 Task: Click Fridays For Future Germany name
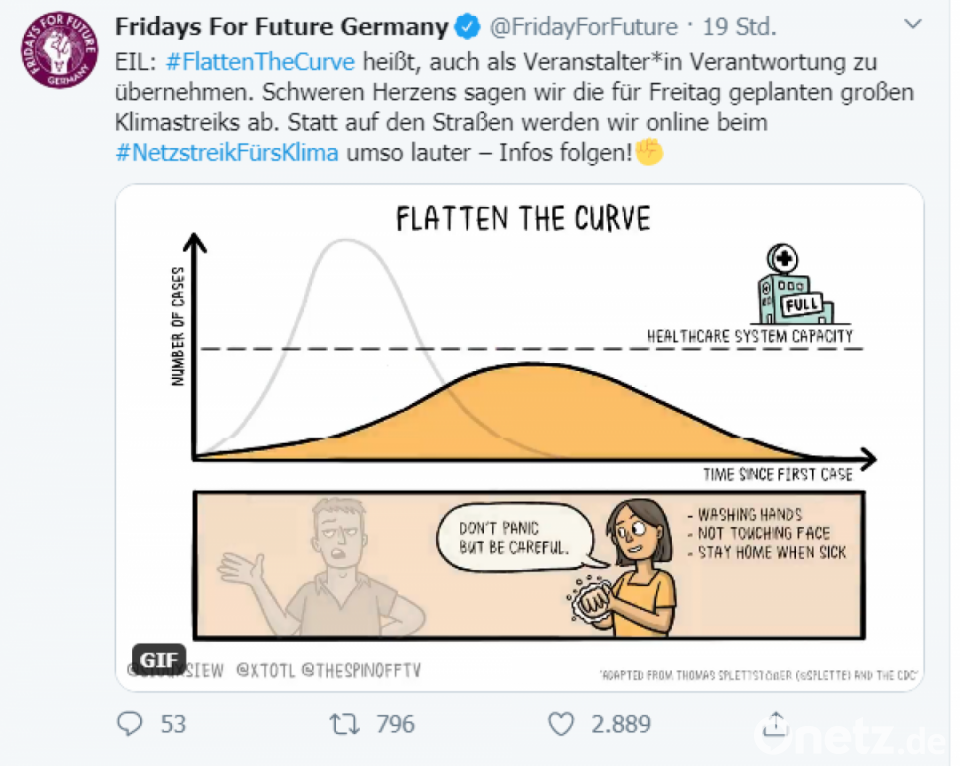click(x=281, y=25)
